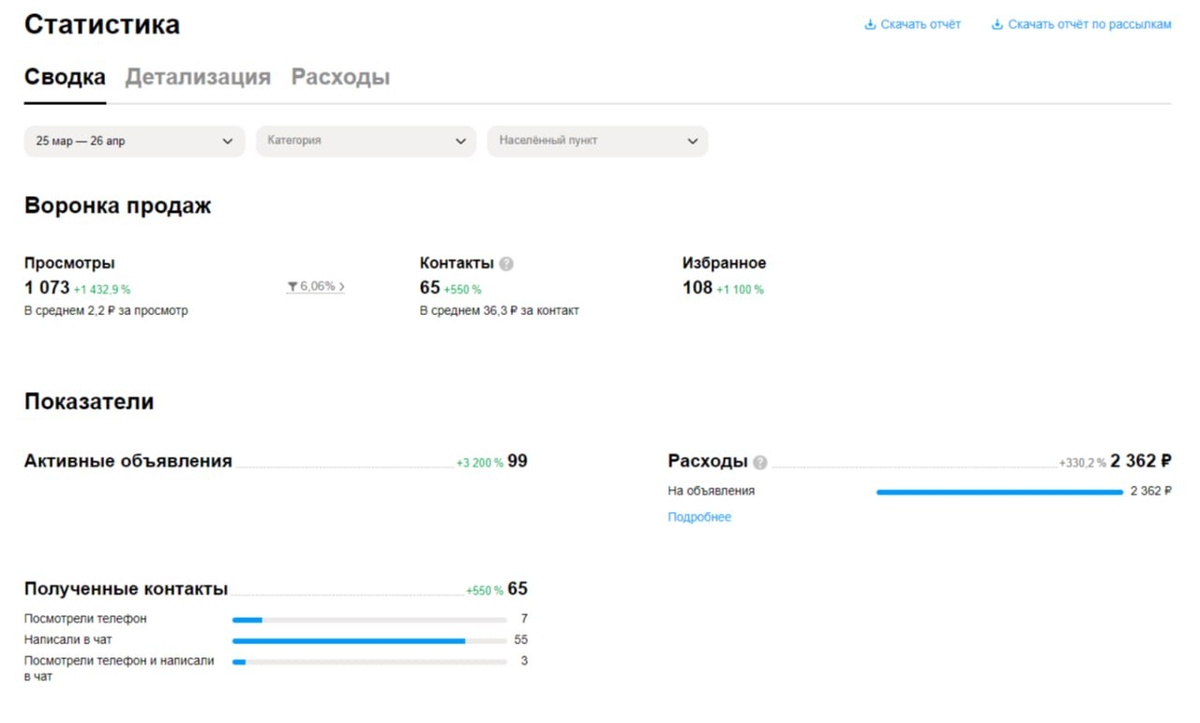Click Скачать отчёт по рассылкам link
This screenshot has height=723, width=1200.
[1089, 25]
